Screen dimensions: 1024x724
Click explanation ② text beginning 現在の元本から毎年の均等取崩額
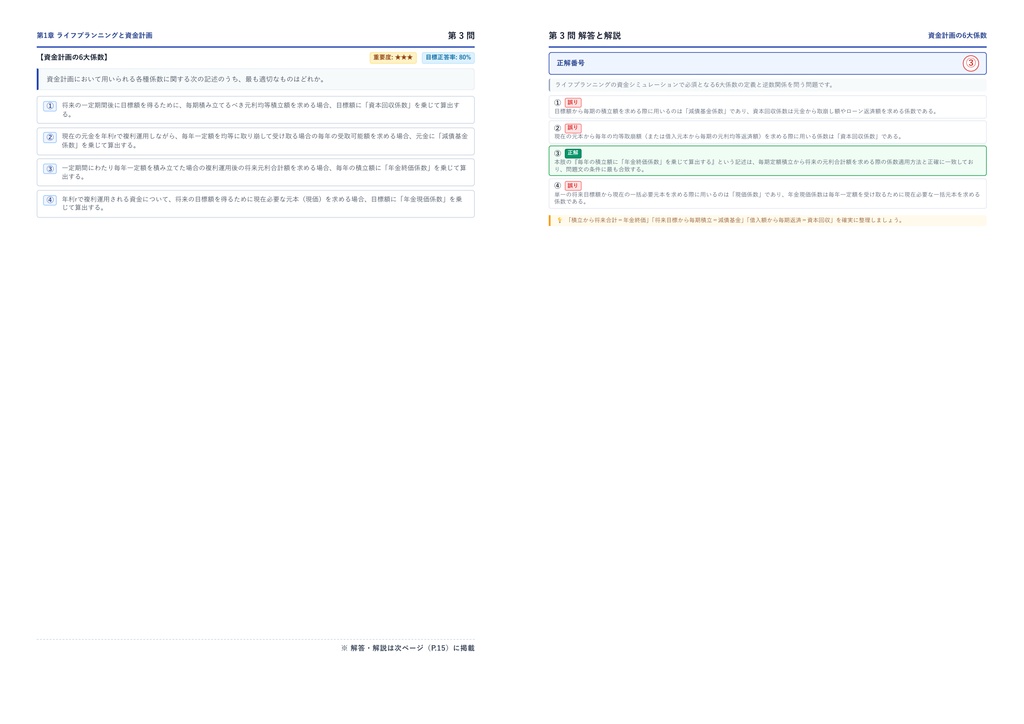[728, 136]
